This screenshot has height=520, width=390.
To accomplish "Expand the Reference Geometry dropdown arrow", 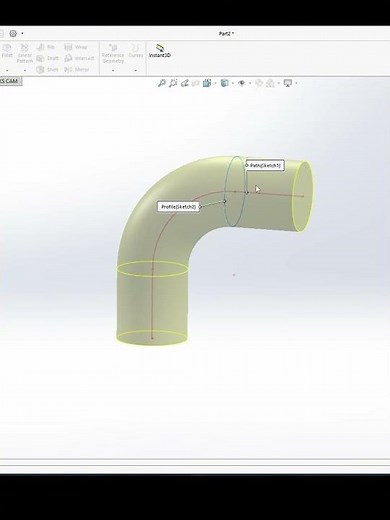I will click(113, 71).
